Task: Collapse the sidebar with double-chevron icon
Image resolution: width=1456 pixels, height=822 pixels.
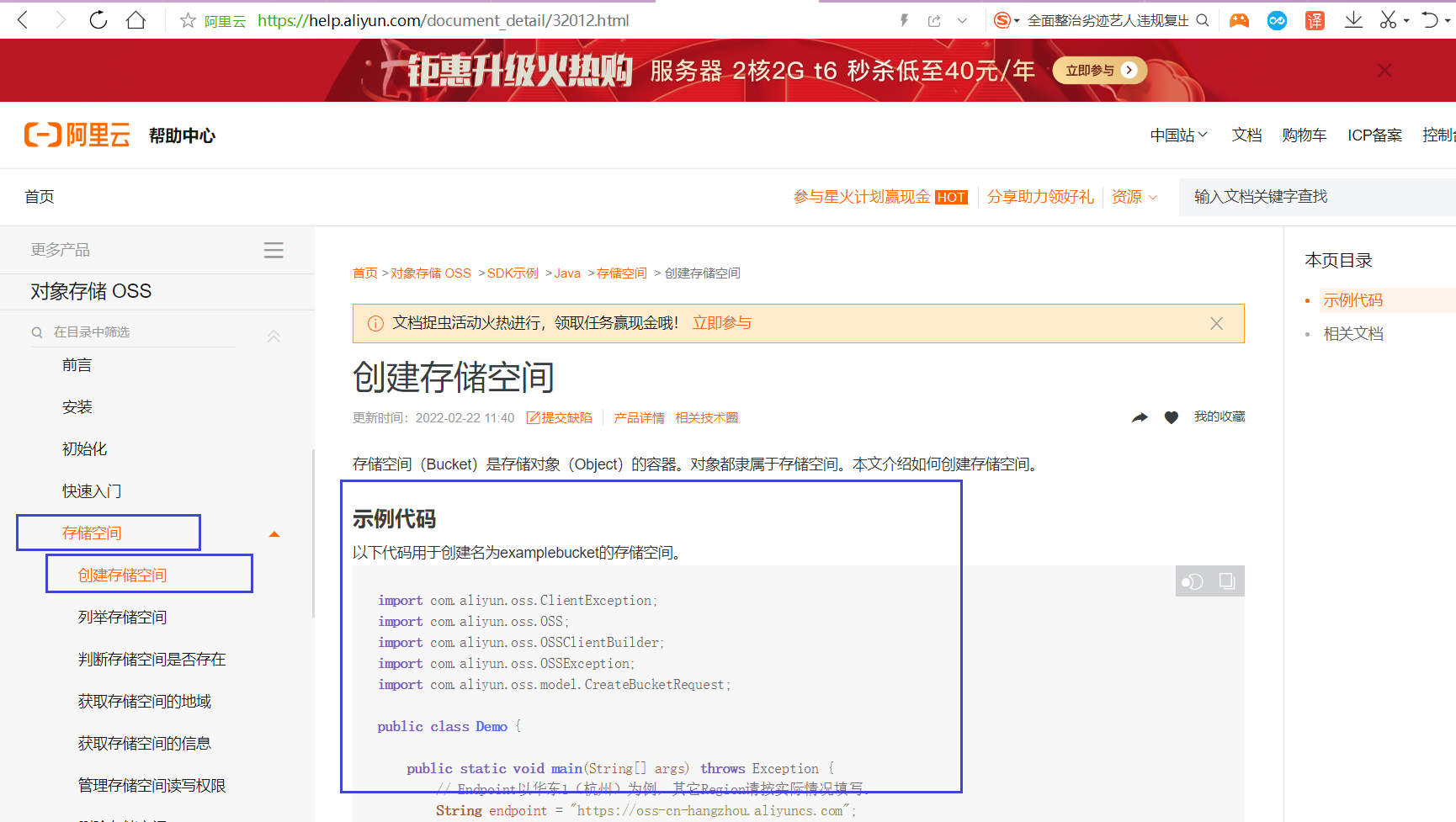Action: 274,336
